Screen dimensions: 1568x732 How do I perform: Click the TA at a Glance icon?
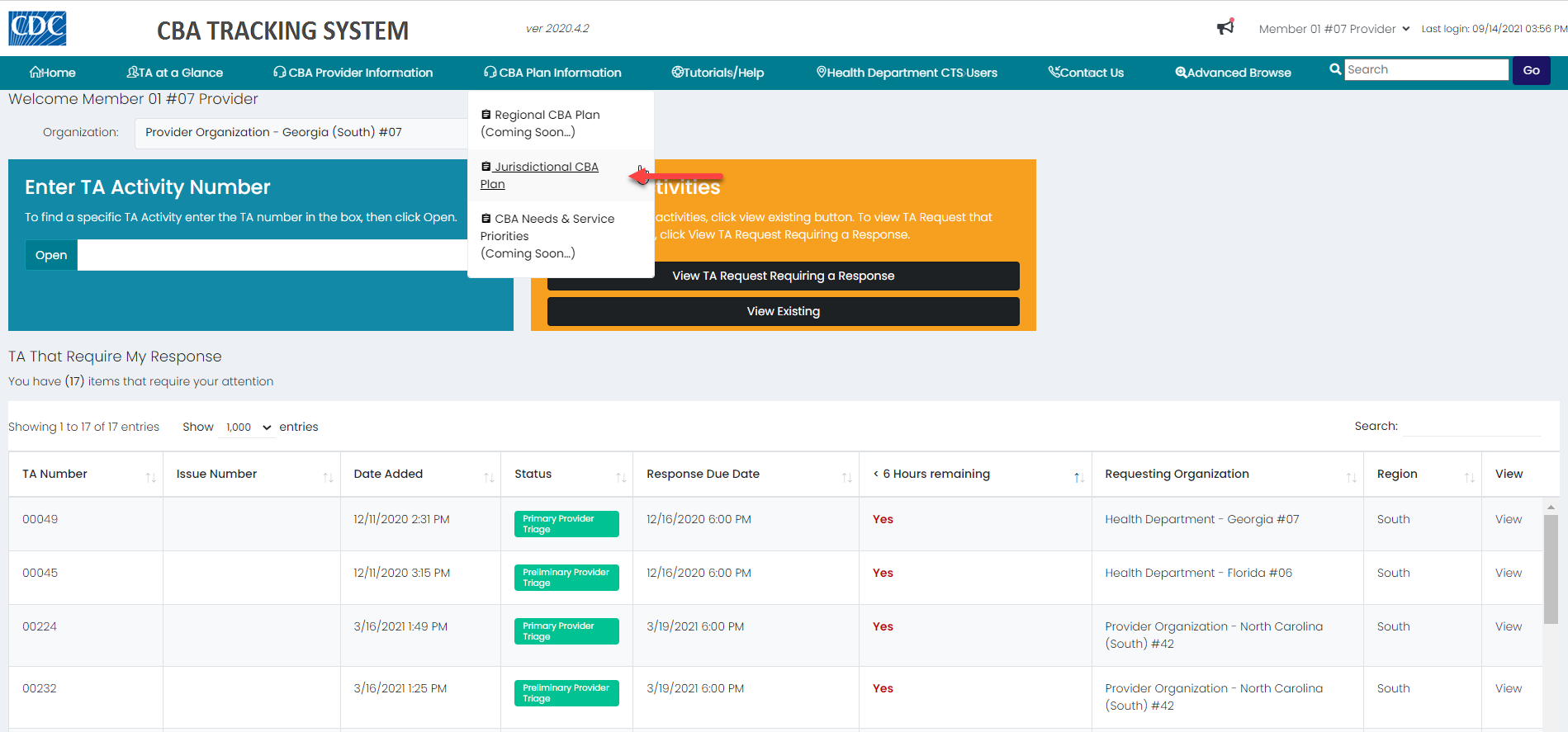(x=132, y=73)
